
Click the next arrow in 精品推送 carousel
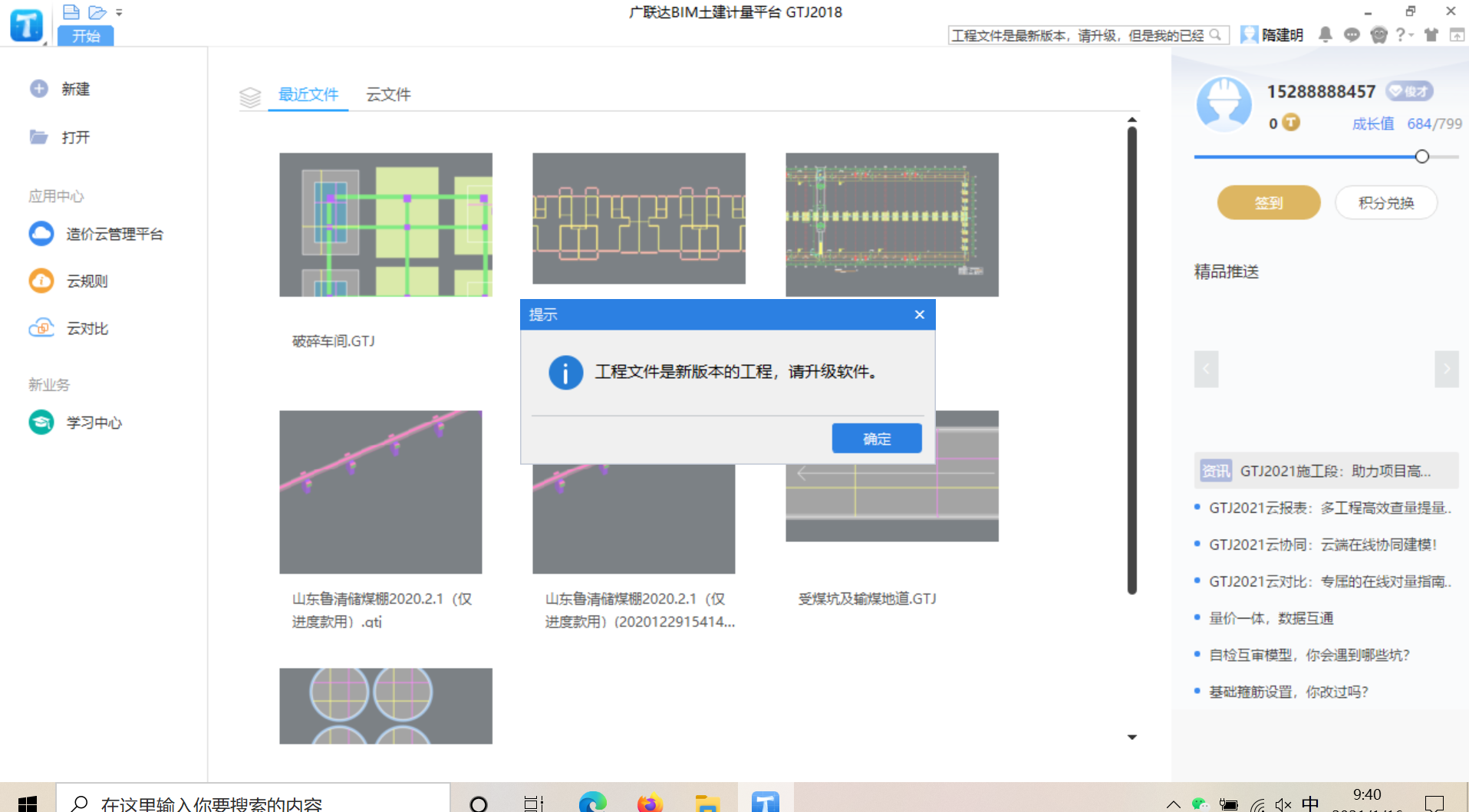click(1447, 370)
